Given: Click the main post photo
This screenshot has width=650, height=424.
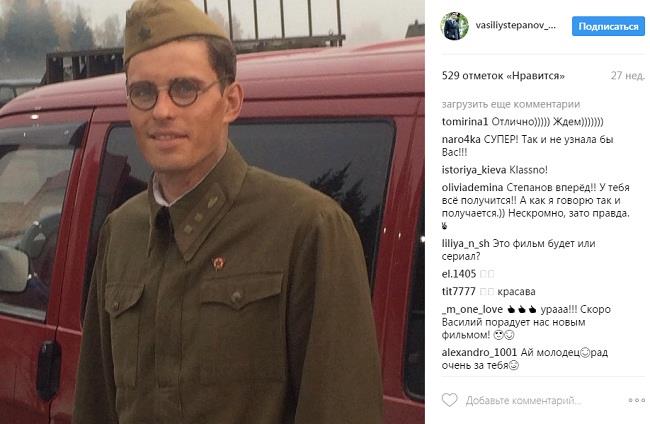Looking at the screenshot, I should [x=212, y=212].
